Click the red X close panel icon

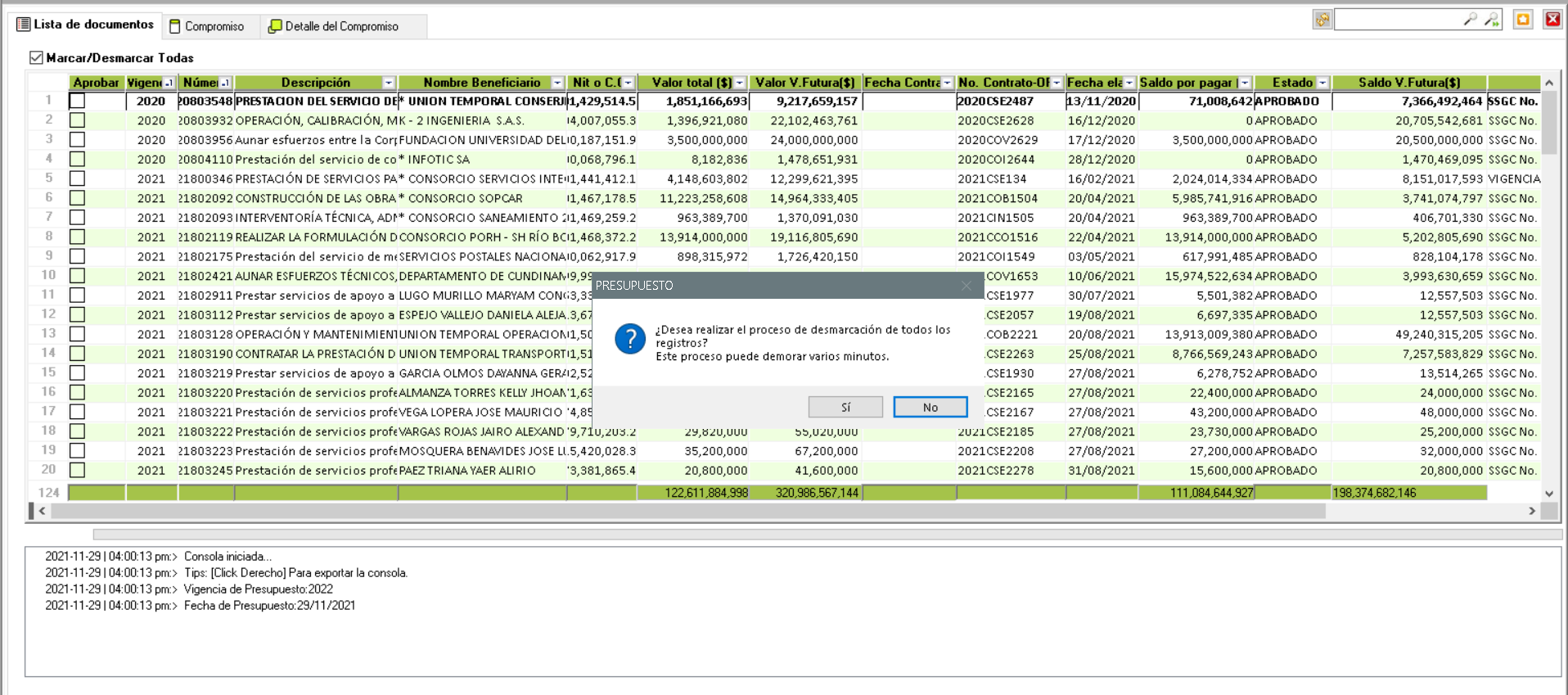1552,20
